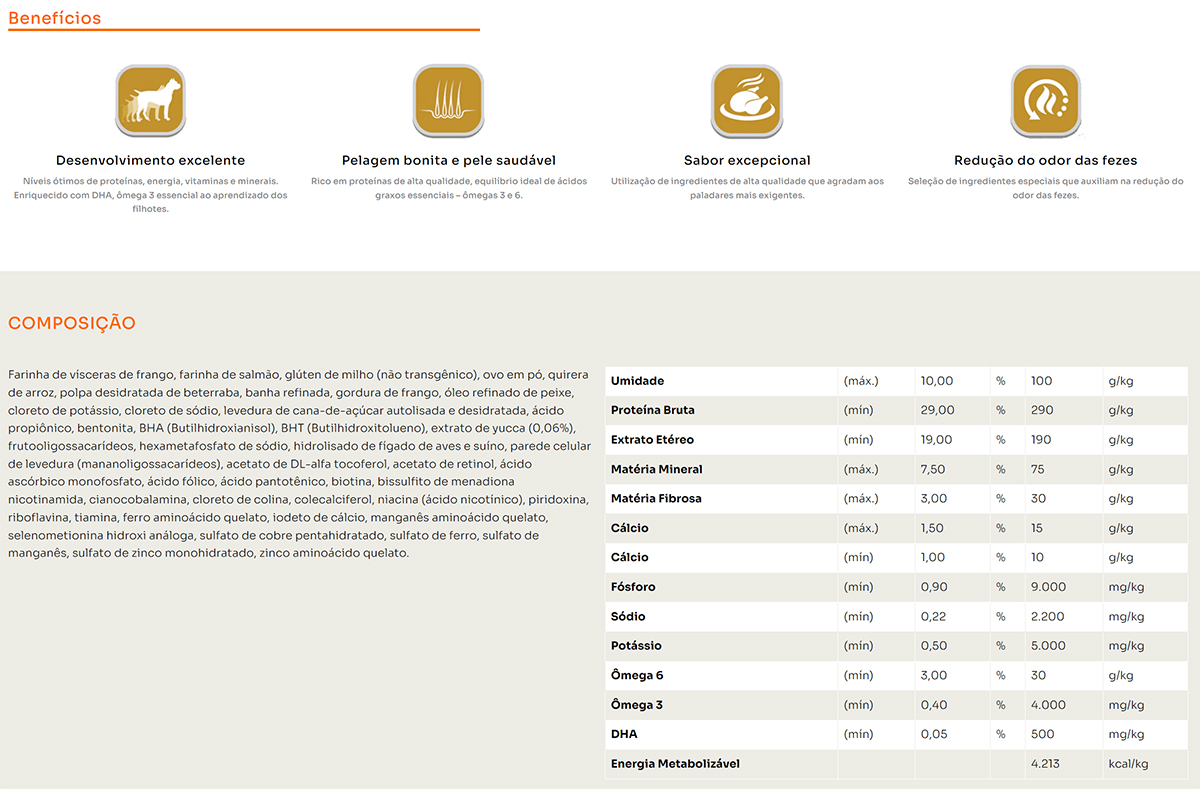Click the roasted chicken flavor icon
Screen dimensions: 1200x789
[747, 101]
